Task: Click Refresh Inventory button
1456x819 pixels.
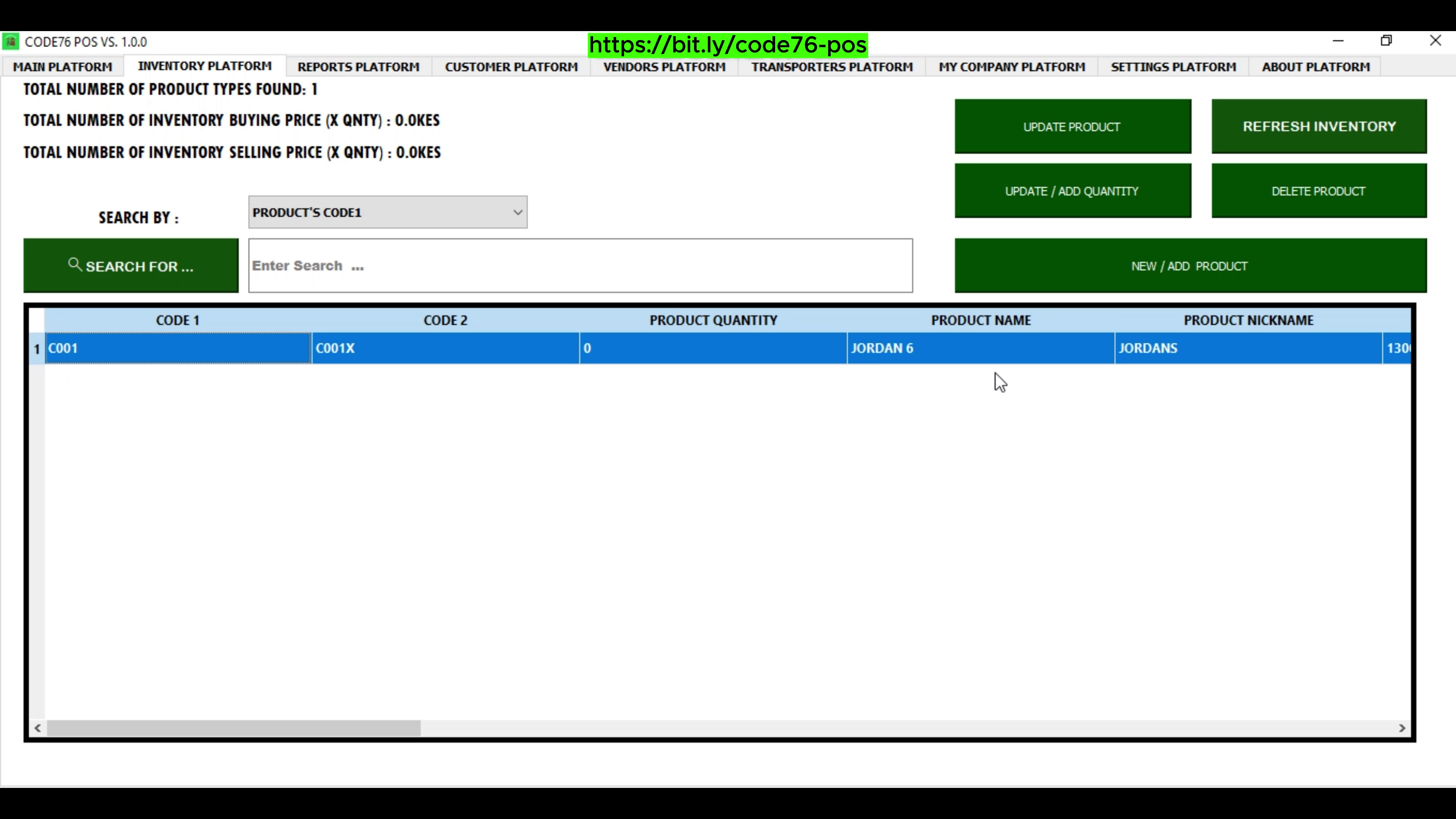Action: pos(1319,127)
